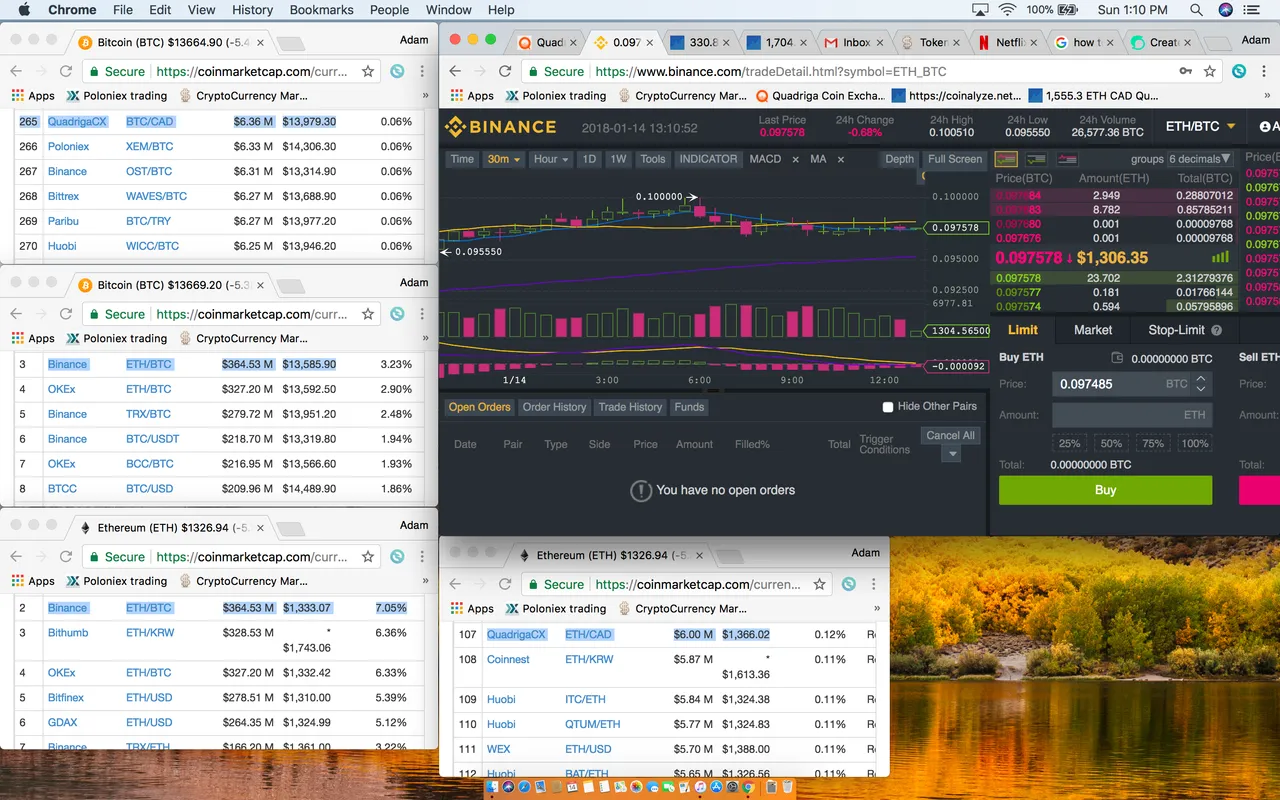The width and height of the screenshot is (1280, 800).
Task: Open the Wi-Fi menu in the menu bar
Action: pos(1007,10)
